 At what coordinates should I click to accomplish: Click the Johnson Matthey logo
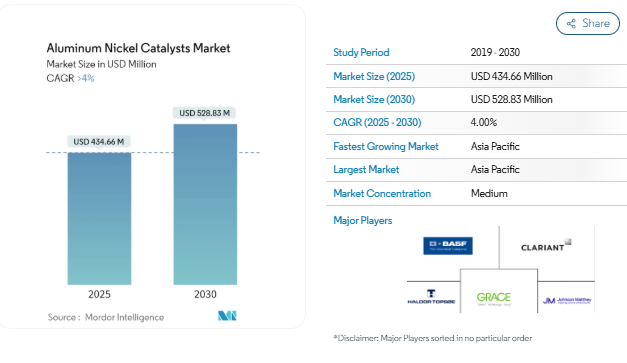(x=567, y=301)
